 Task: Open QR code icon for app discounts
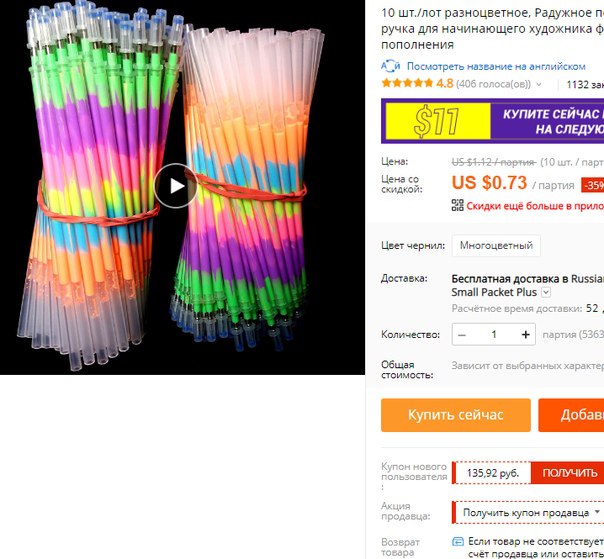pyautogui.click(x=457, y=205)
